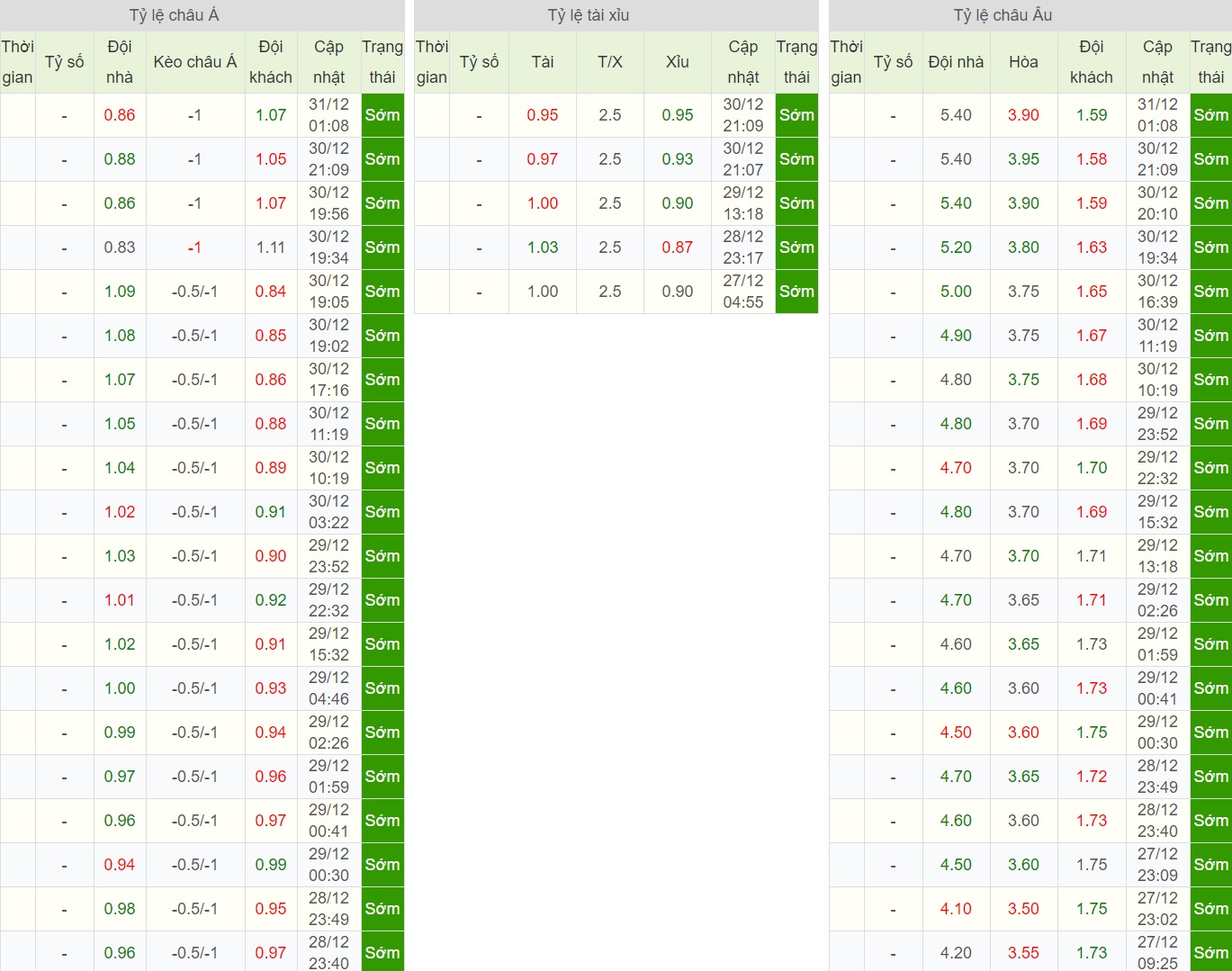Click the red handicap '-1' in the 19:34 row
This screenshot has height=971, width=1232.
pyautogui.click(x=195, y=247)
